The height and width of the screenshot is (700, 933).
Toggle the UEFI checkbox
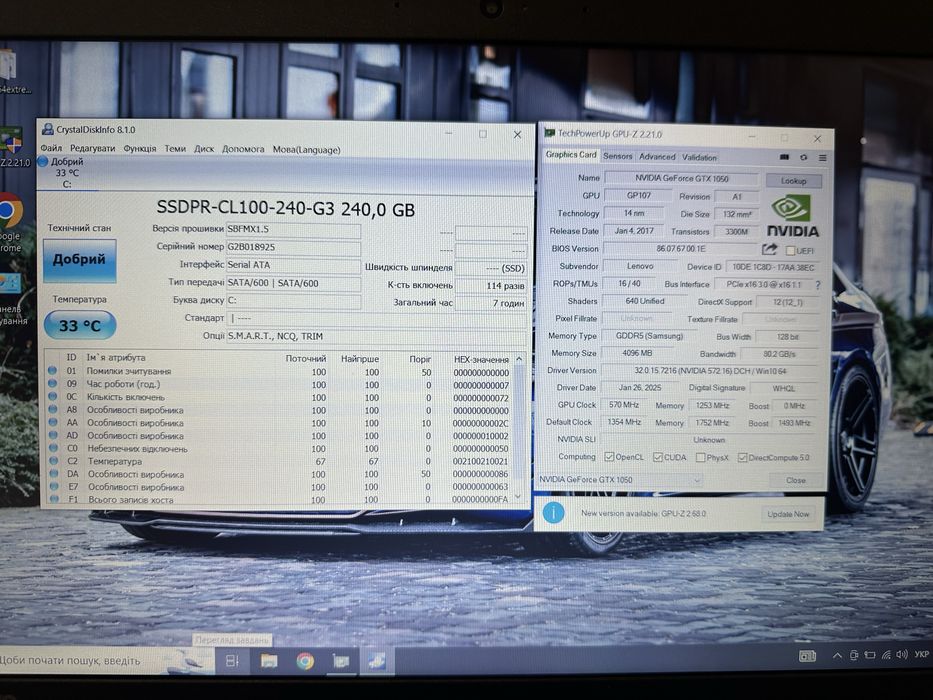point(791,251)
